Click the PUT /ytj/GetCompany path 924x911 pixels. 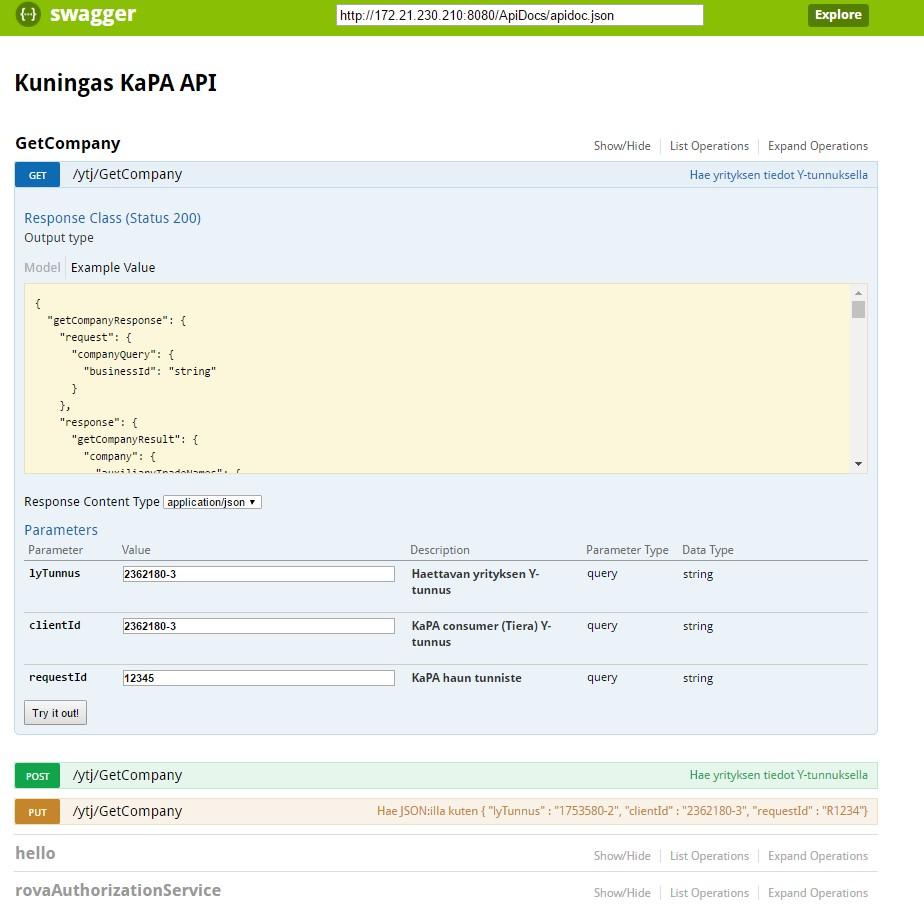click(127, 811)
